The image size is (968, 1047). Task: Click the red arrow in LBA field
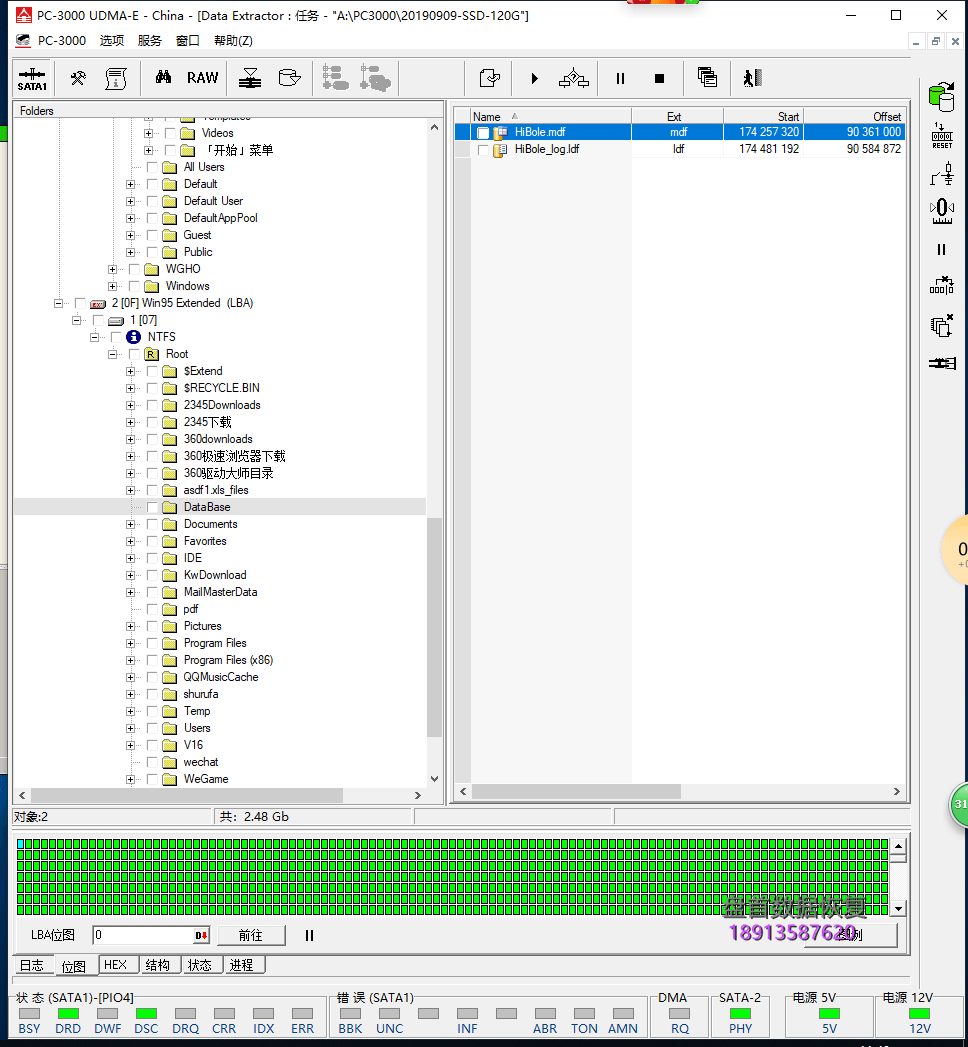[x=201, y=935]
